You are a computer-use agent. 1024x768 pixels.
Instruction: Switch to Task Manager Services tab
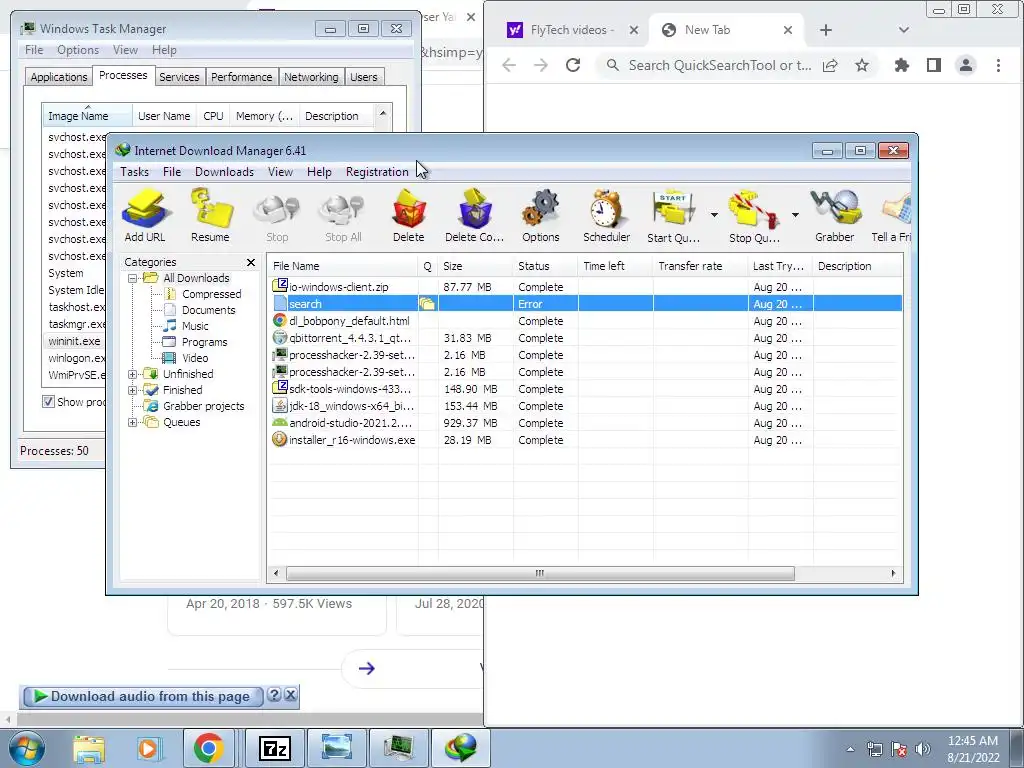click(179, 77)
